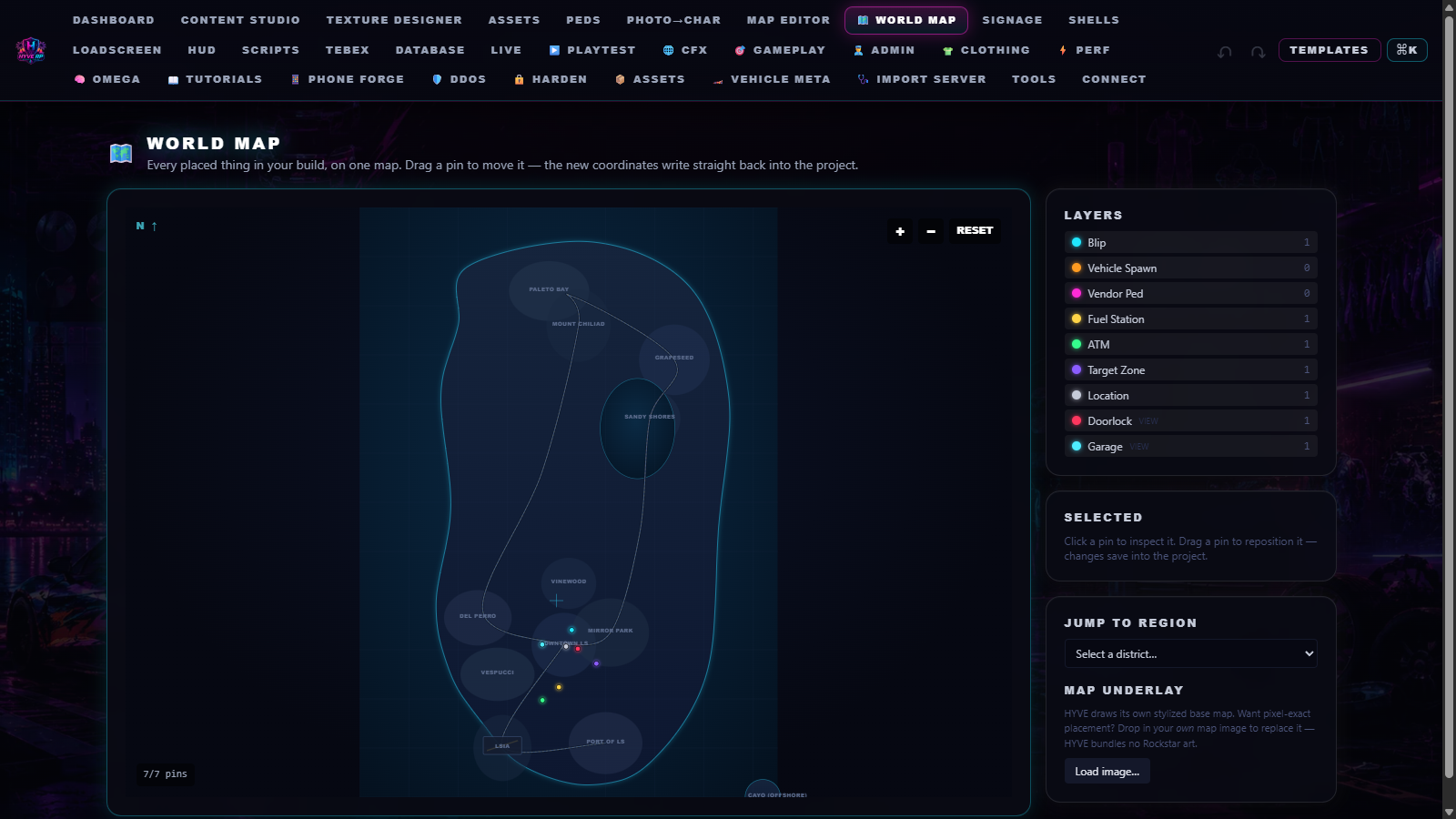
Task: Open the Admin tab
Action: click(884, 50)
